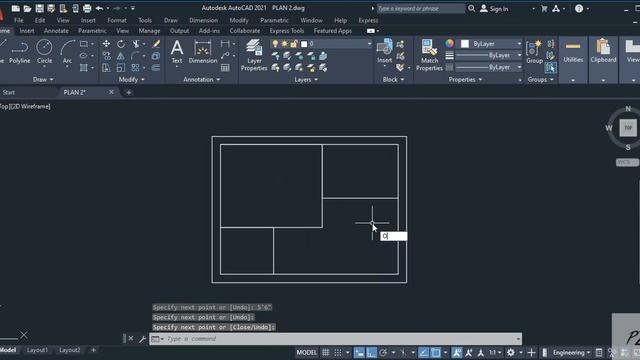This screenshot has height=360, width=640.
Task: Switch to the Start document tab
Action: click(9, 92)
